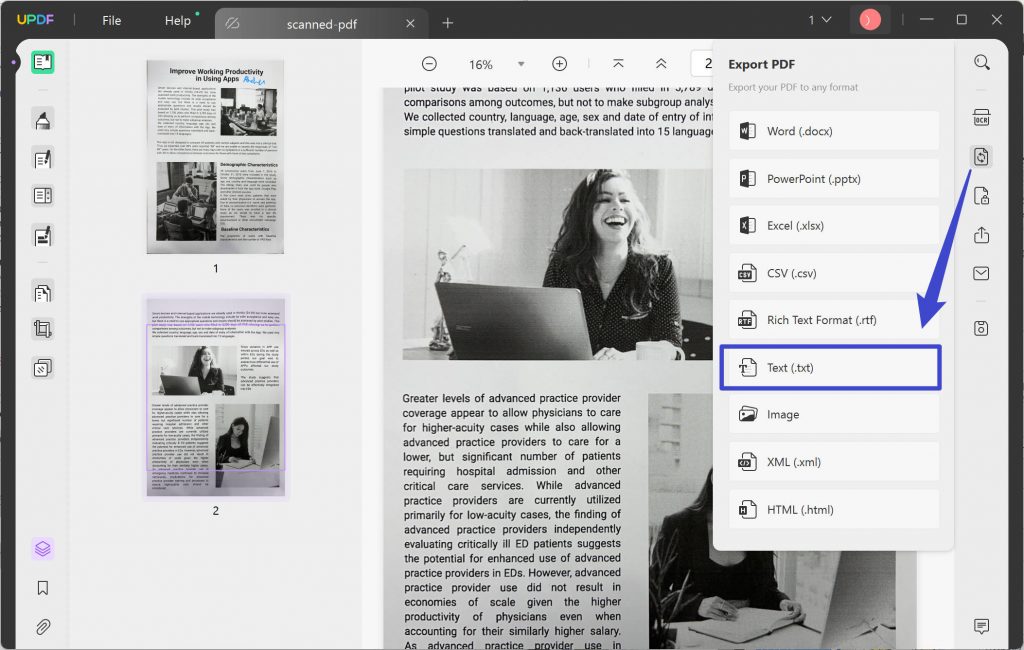Export to Text (.txt)
The width and height of the screenshot is (1024, 650).
click(x=831, y=368)
